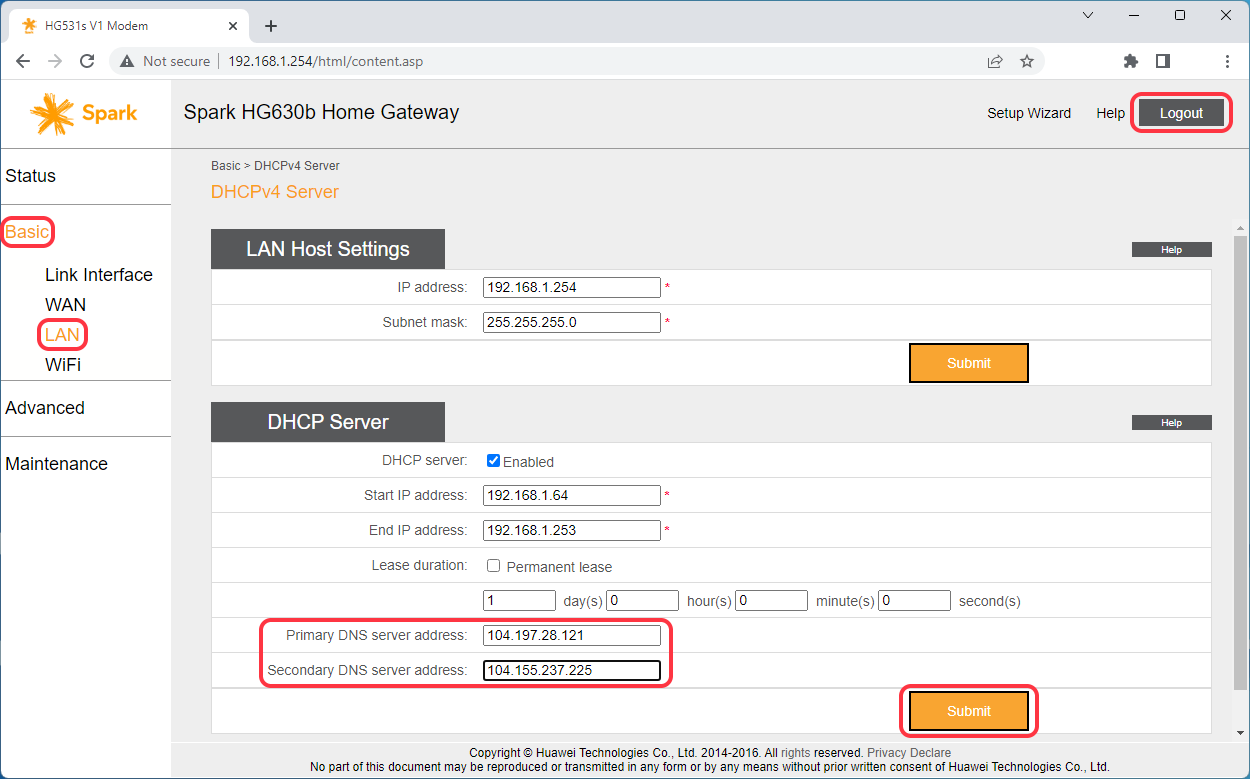Toggle the browser side panel icon
This screenshot has width=1250, height=779.
(x=1162, y=61)
